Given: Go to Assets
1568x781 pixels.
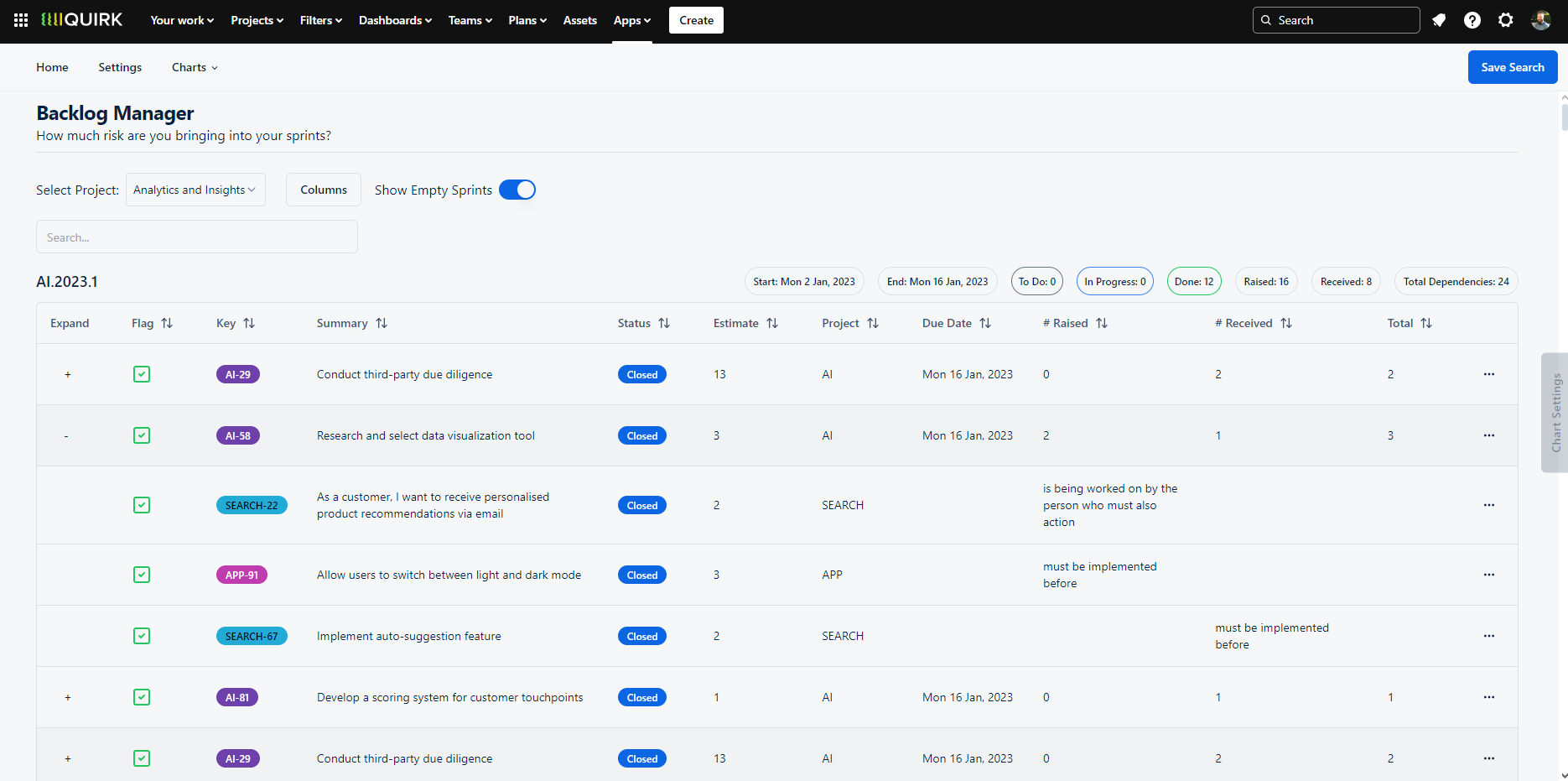Looking at the screenshot, I should [580, 20].
